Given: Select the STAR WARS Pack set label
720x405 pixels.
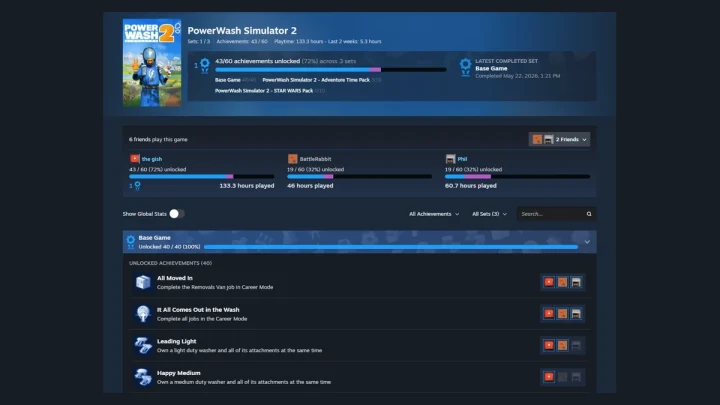Looking at the screenshot, I should coord(270,91).
